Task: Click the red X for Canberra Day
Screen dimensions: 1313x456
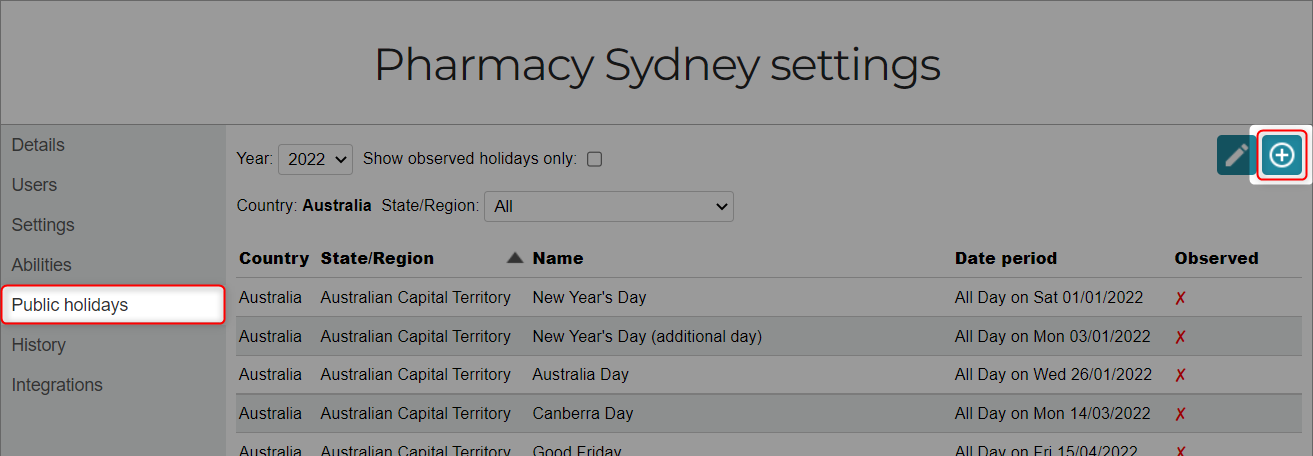Action: tap(1180, 414)
